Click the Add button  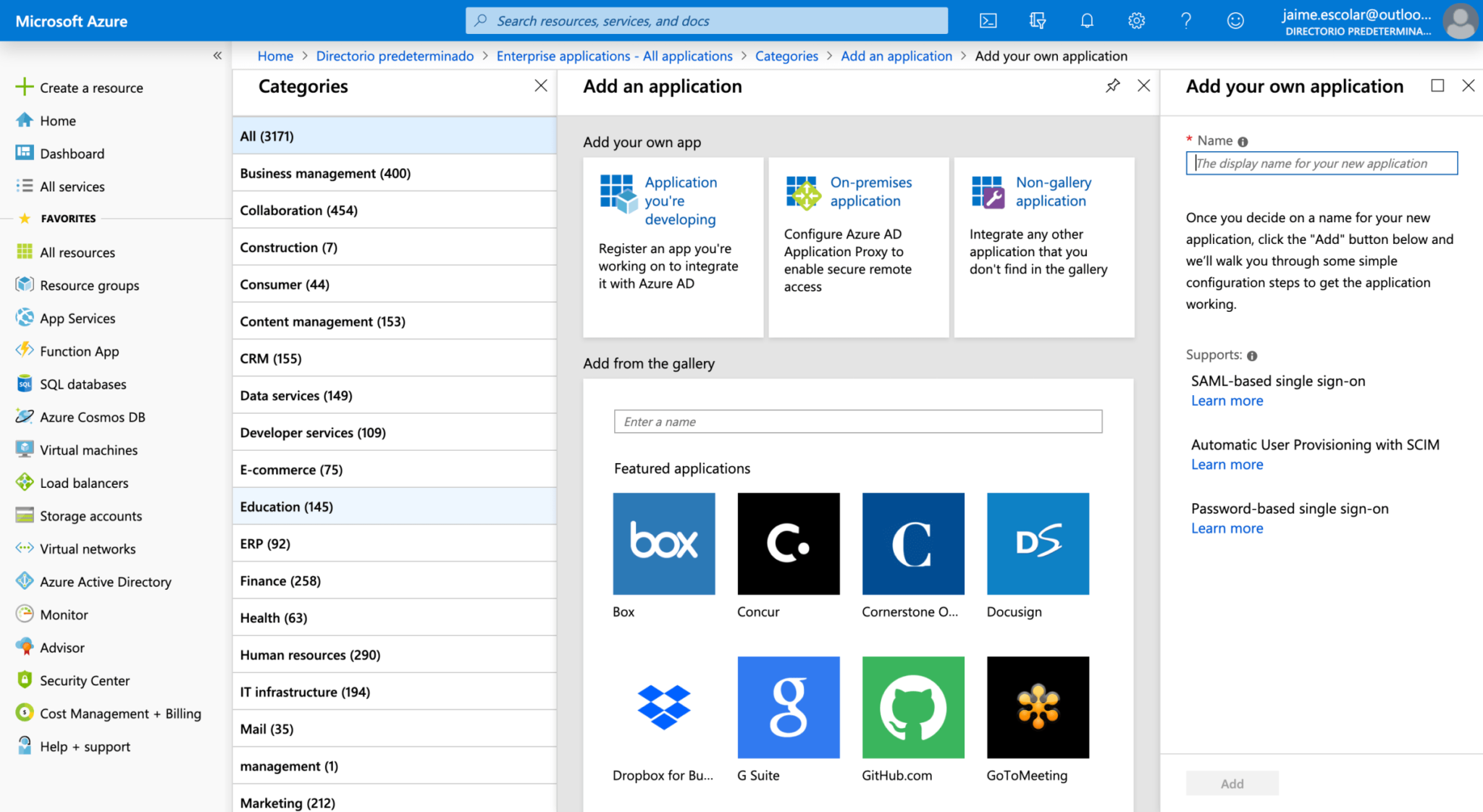[1232, 783]
